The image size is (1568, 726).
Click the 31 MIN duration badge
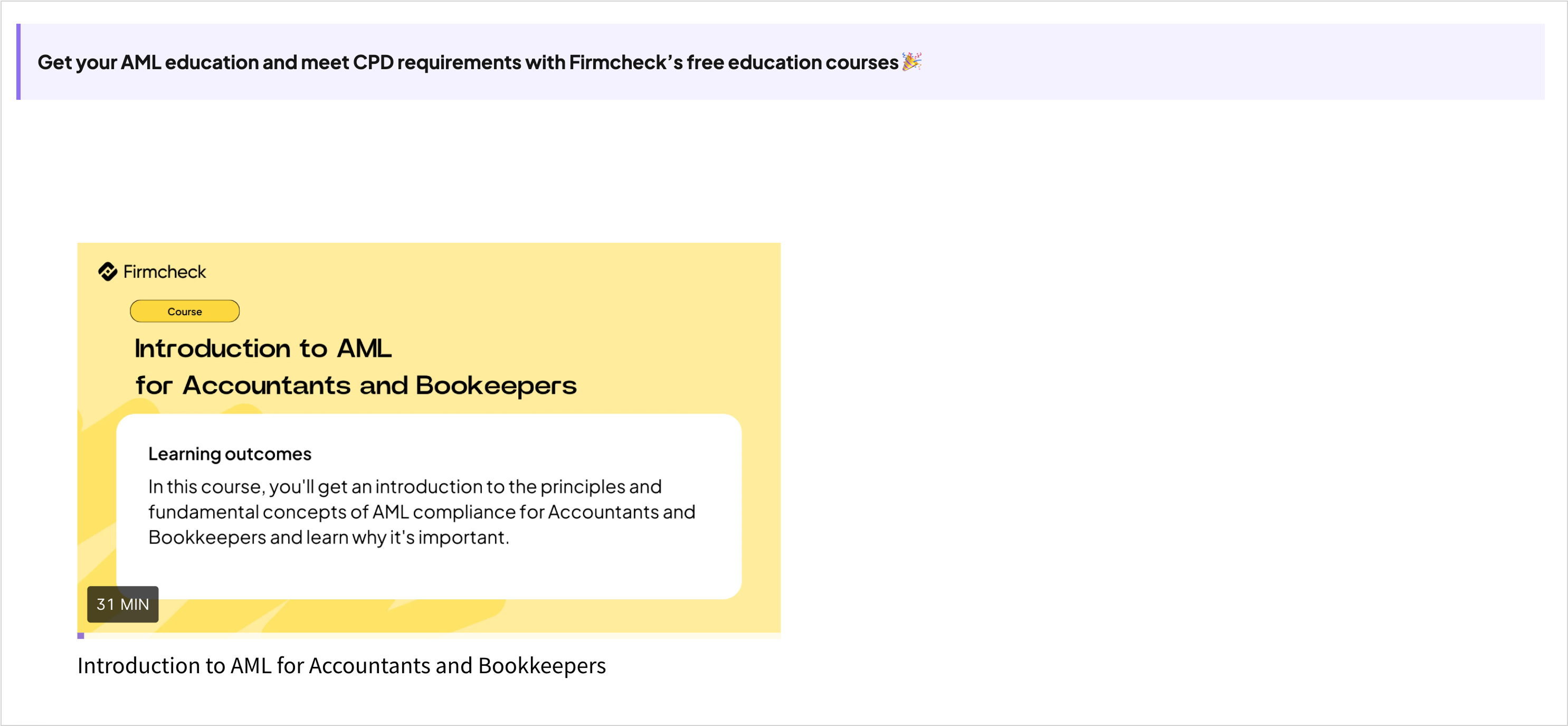(x=122, y=604)
